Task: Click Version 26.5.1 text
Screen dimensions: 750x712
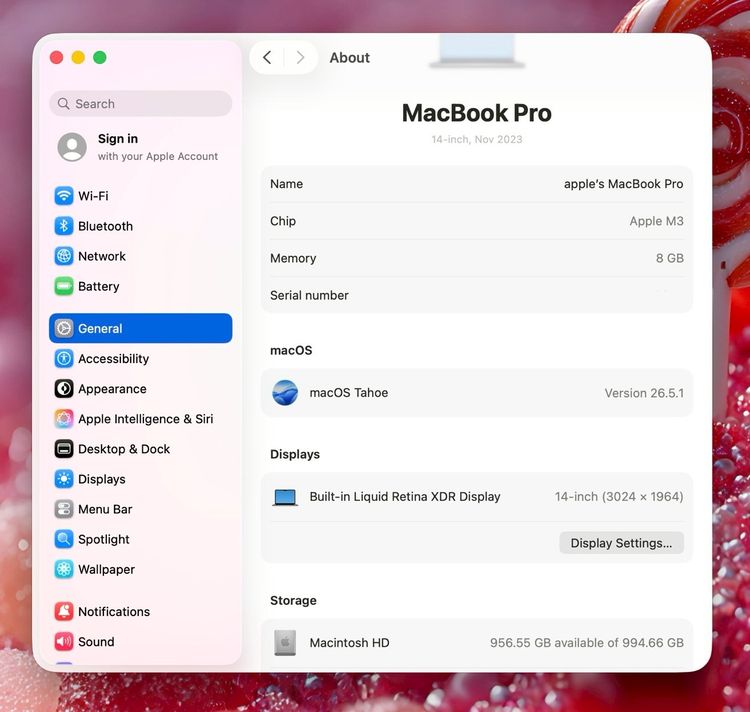Action: click(644, 393)
